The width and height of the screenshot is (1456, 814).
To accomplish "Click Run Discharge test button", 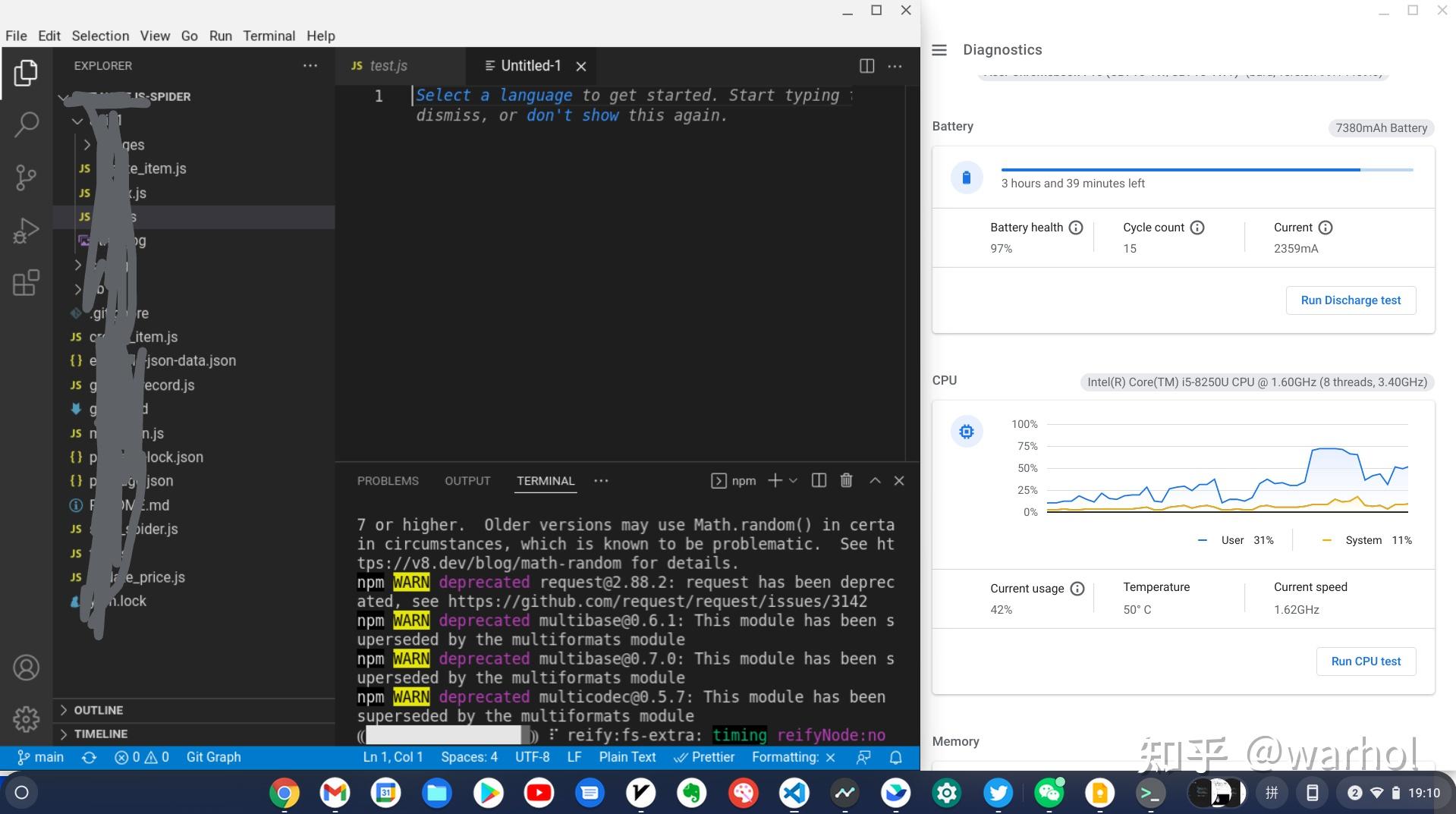I will (x=1351, y=300).
